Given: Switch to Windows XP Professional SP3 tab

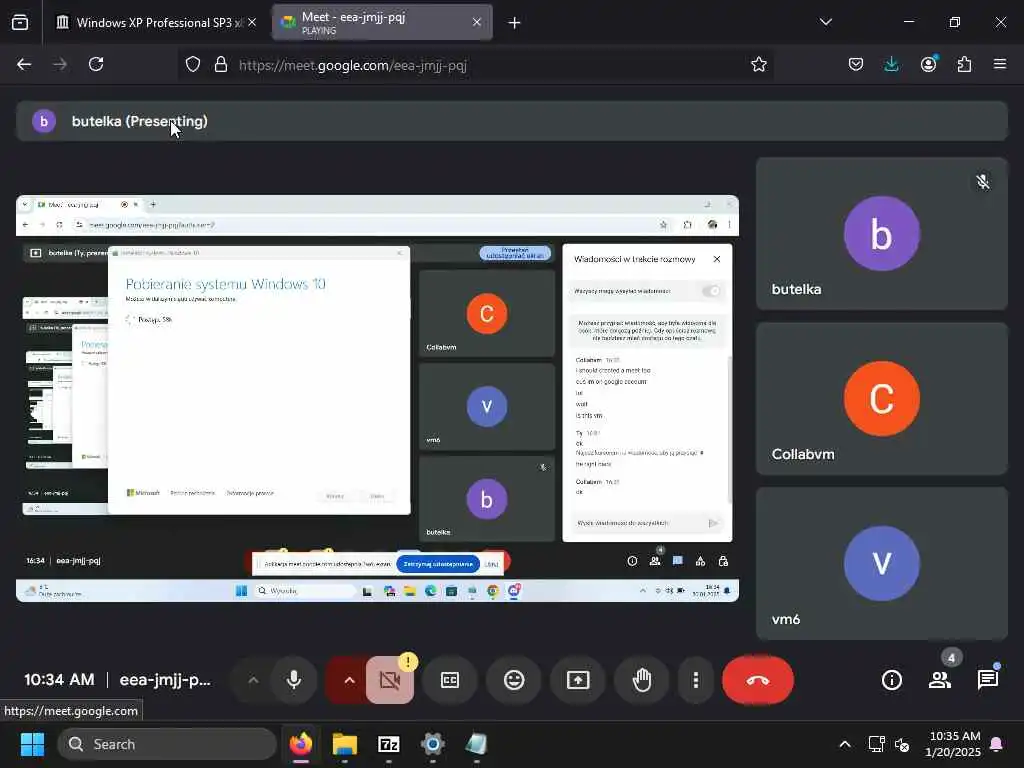Looking at the screenshot, I should [159, 22].
